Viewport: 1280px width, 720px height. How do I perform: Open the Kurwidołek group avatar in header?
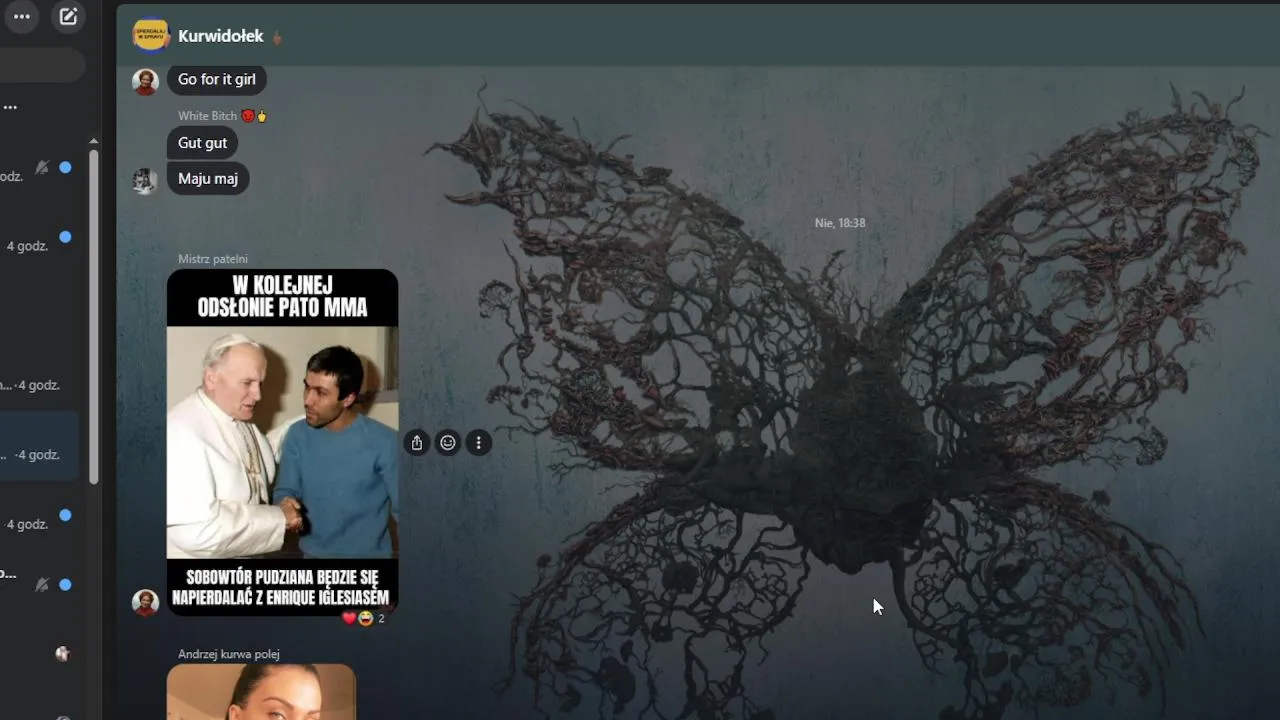pyautogui.click(x=150, y=35)
